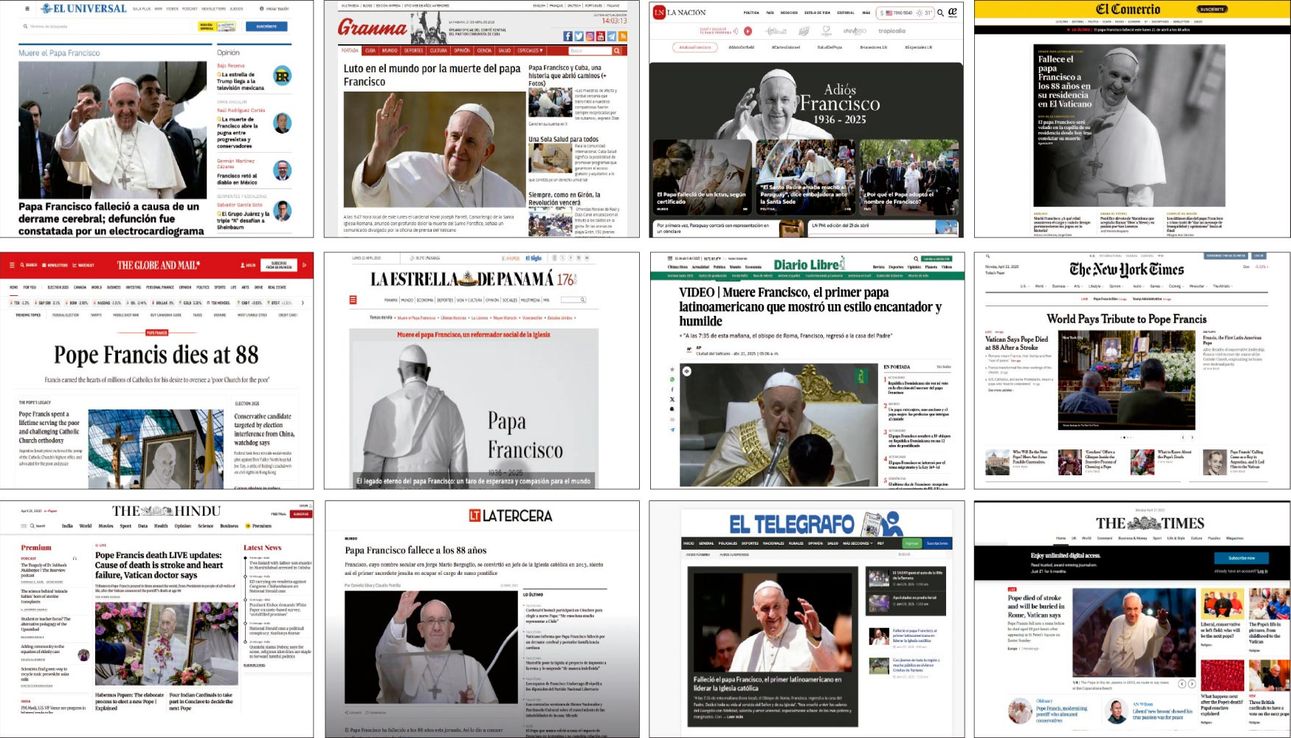
Task: Open Granma Facebook icon
Action: (569, 36)
